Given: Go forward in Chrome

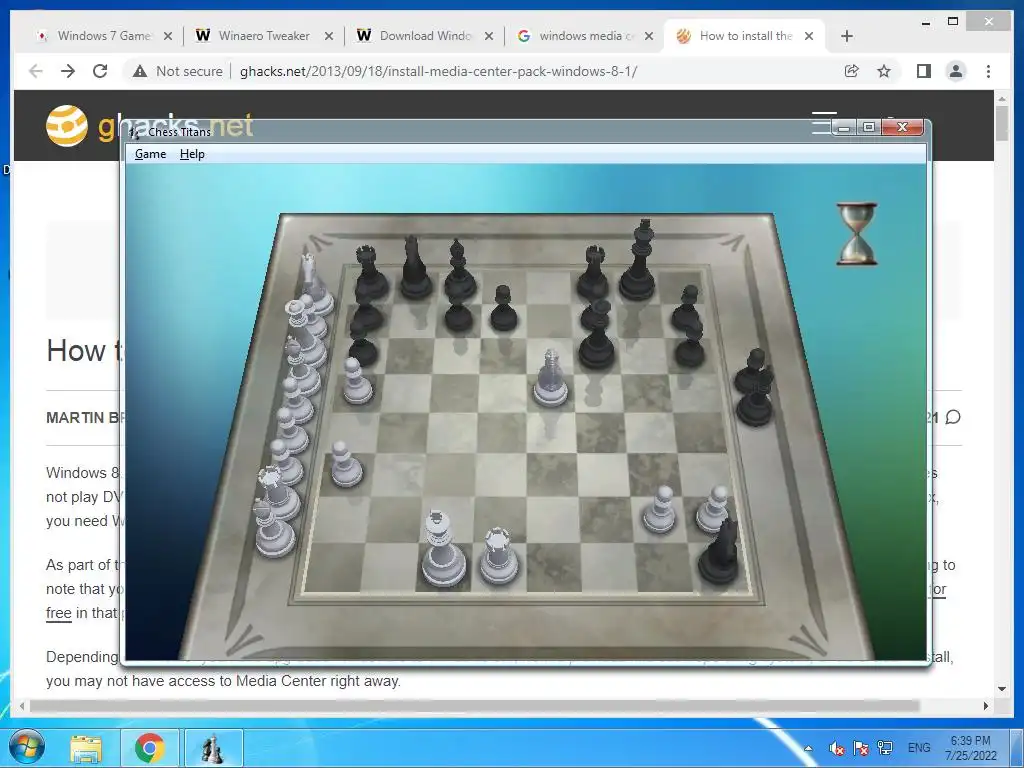Looking at the screenshot, I should [x=68, y=71].
